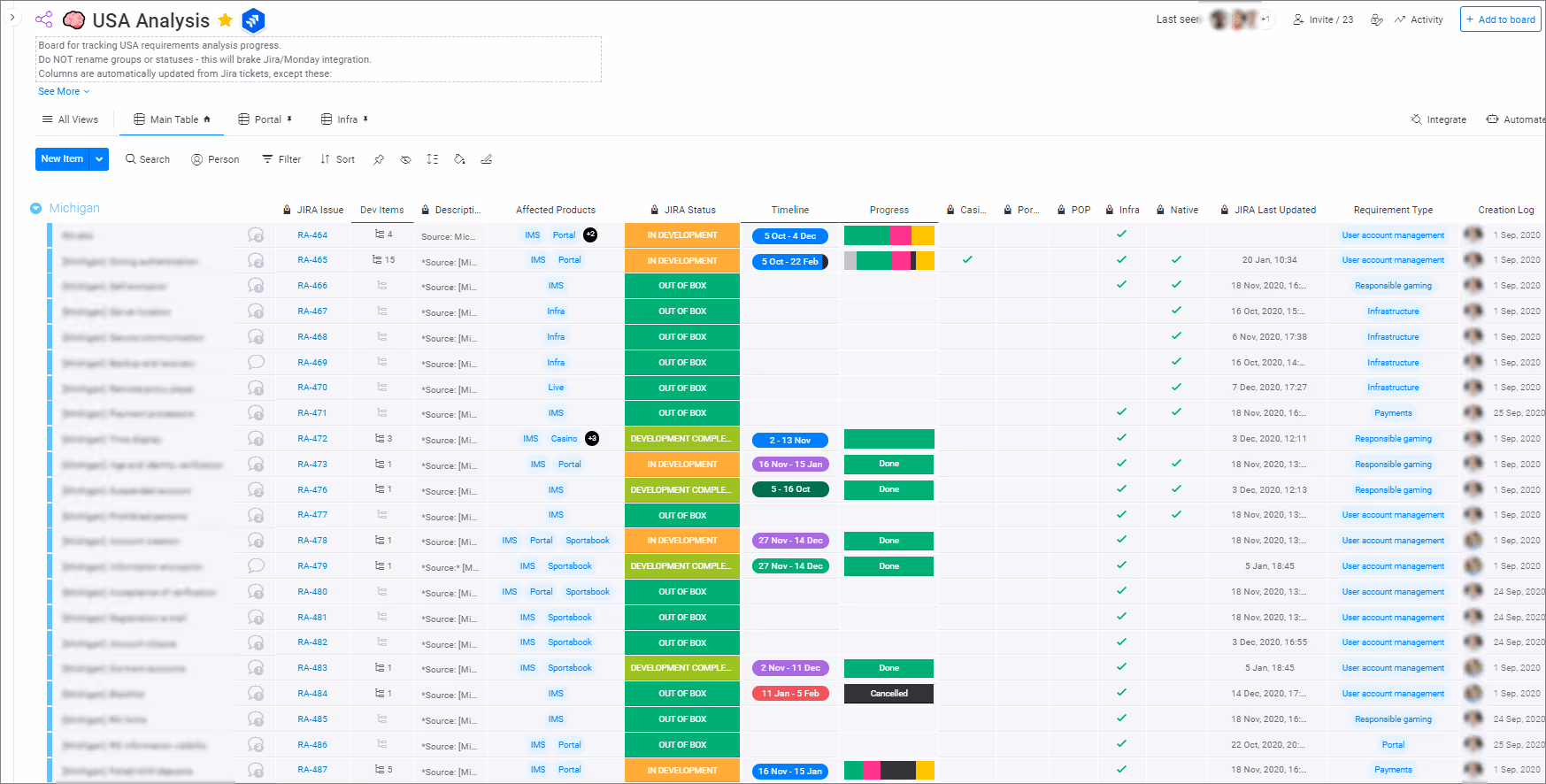Open IN DEVELOPMENT status of RA-464
Screen dimensions: 1546x784
682,235
